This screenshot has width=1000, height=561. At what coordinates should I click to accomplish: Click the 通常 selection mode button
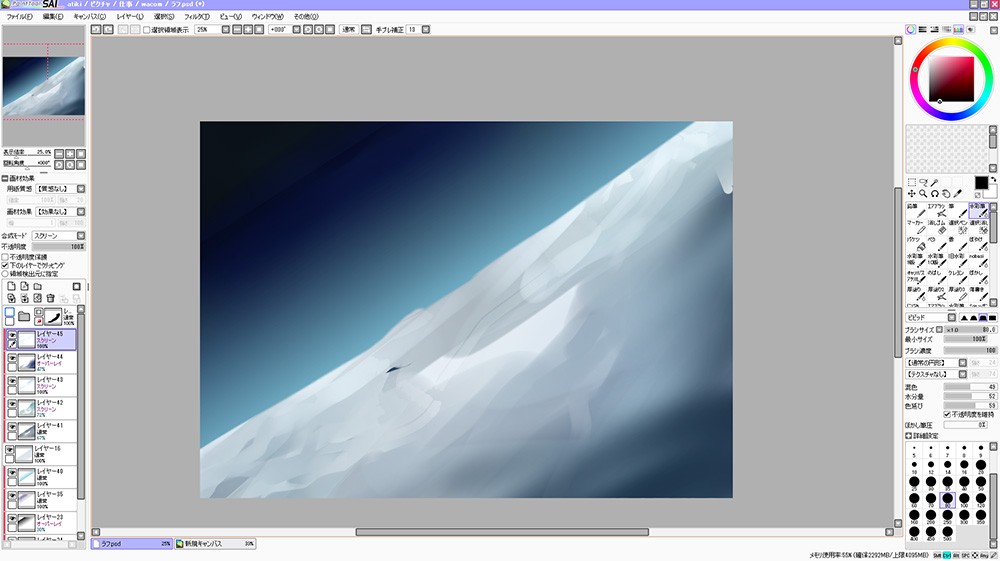(348, 29)
